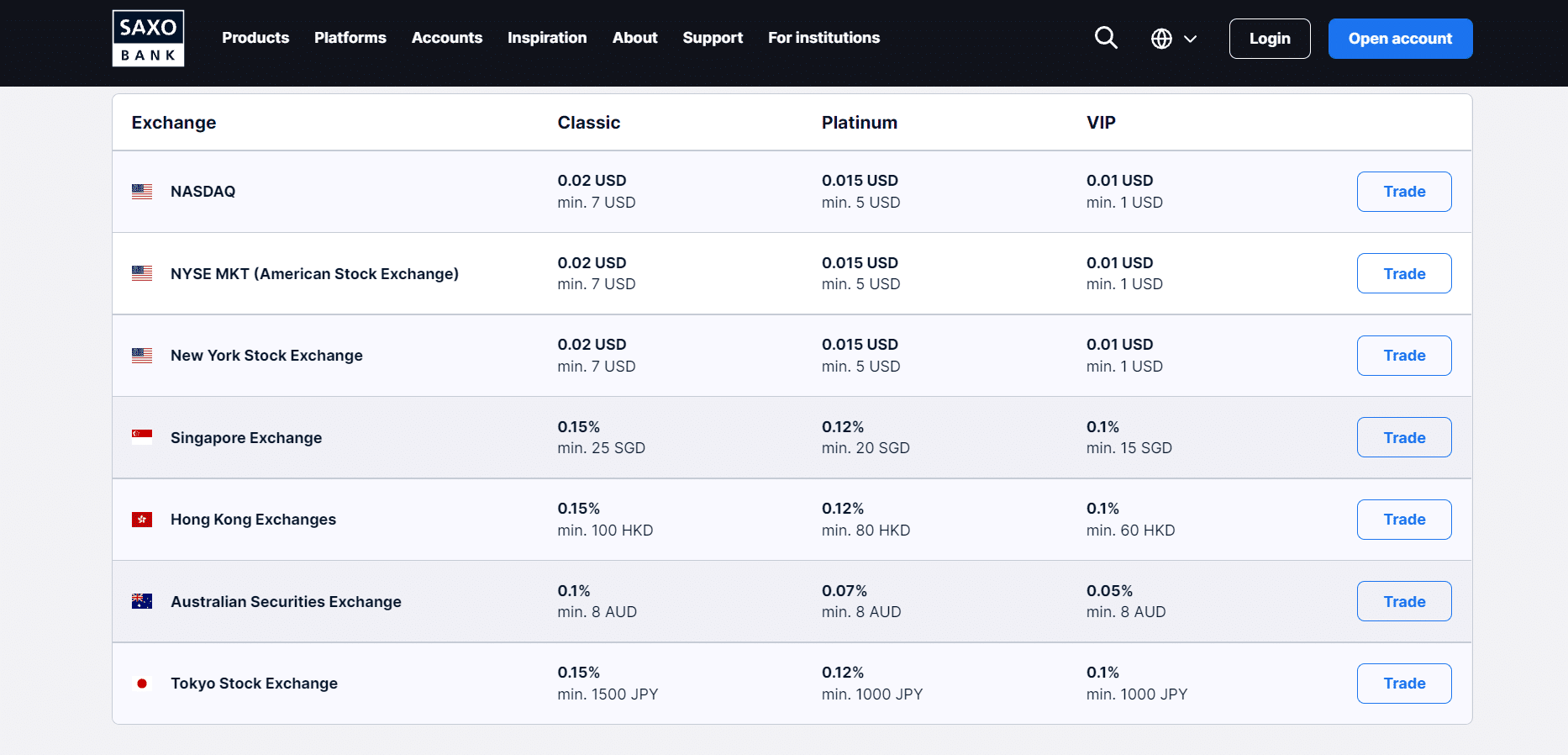
Task: Click Australian Platinum rate 0.07%
Action: tap(845, 591)
